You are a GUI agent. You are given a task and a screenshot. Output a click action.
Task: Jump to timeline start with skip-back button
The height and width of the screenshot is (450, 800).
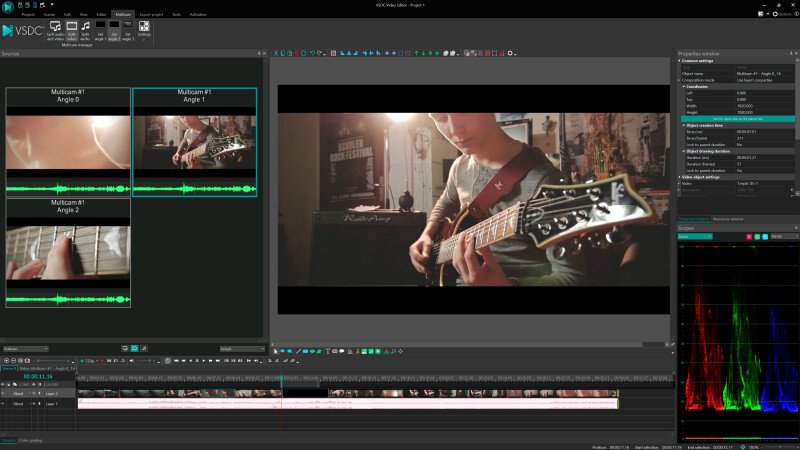coord(176,361)
